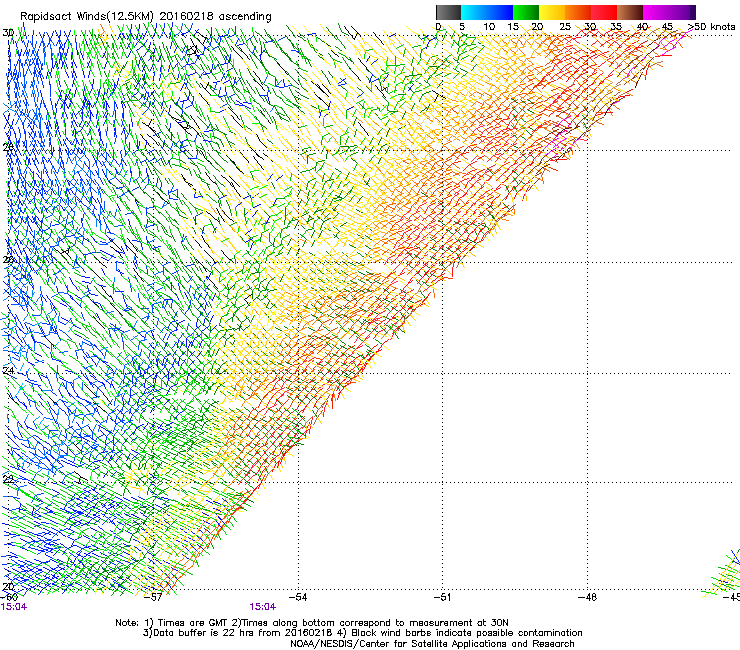Viewport: 740px width, 650px height.
Task: Select the gray 0-5 knots color bar segment
Action: [x=448, y=12]
